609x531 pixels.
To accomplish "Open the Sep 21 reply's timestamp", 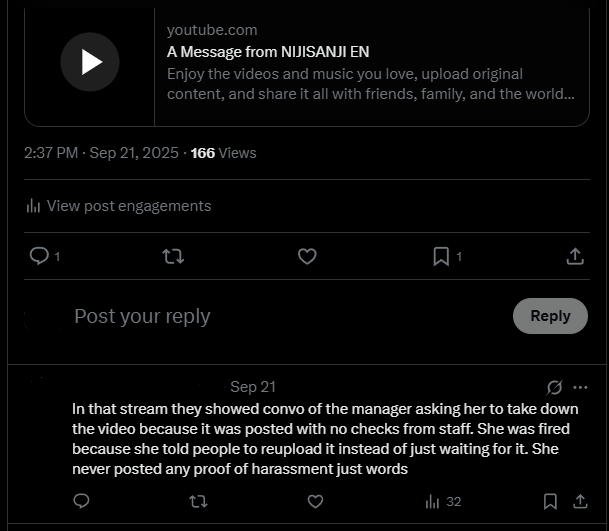I will 252,387.
